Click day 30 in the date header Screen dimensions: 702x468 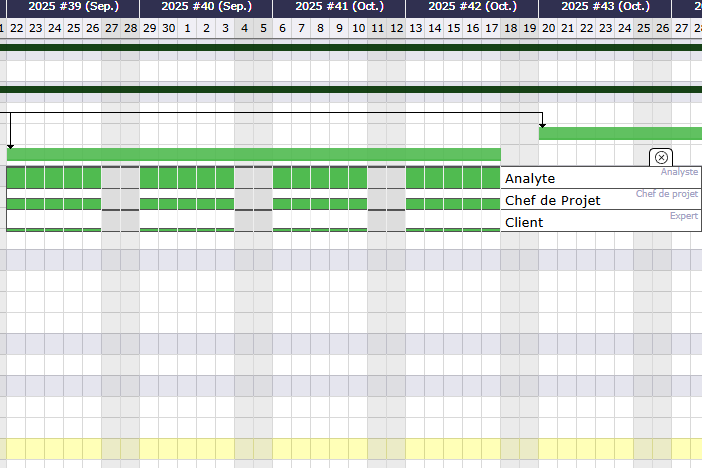[x=168, y=28]
